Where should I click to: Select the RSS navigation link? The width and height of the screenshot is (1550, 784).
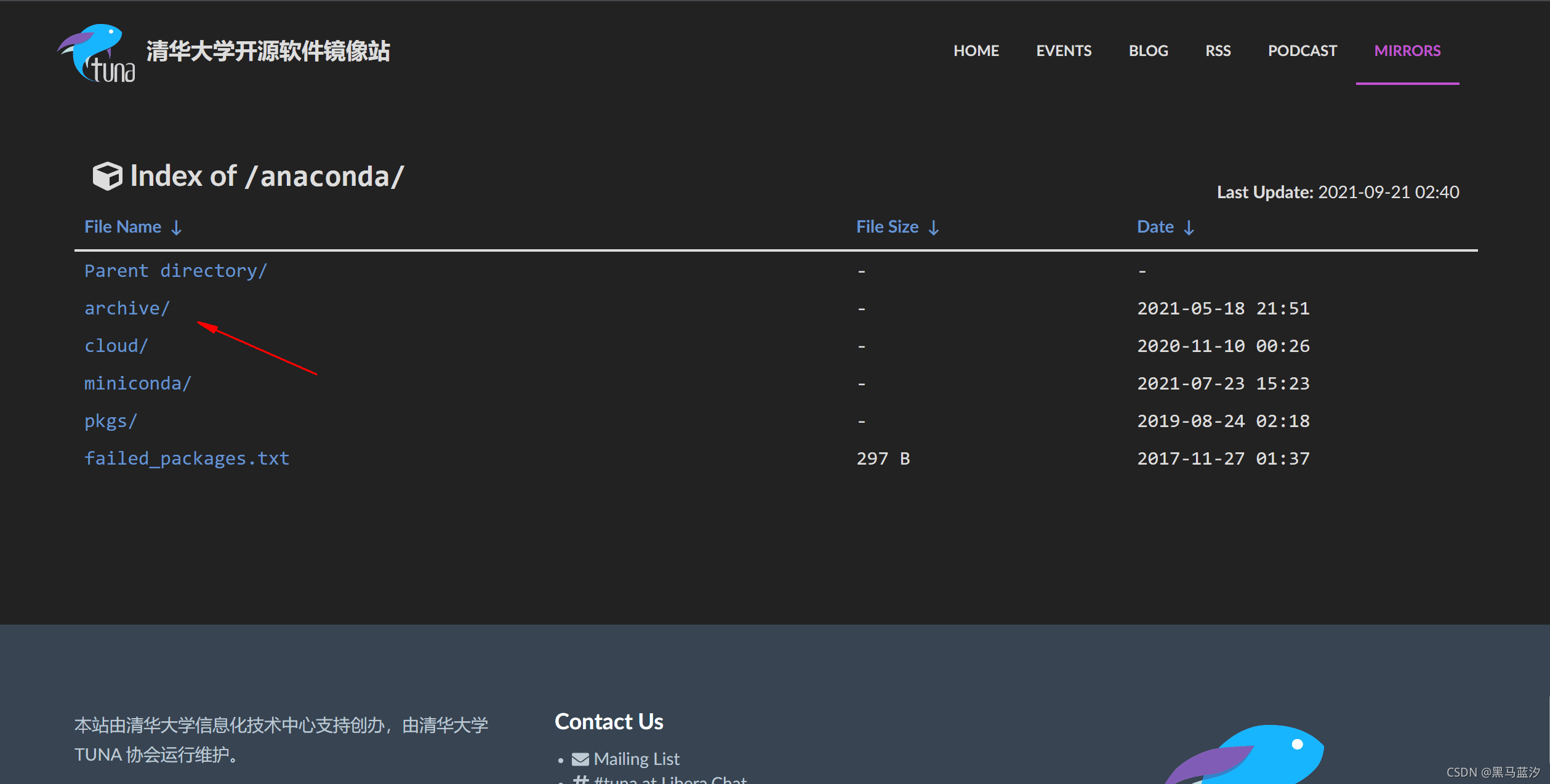coord(1218,51)
